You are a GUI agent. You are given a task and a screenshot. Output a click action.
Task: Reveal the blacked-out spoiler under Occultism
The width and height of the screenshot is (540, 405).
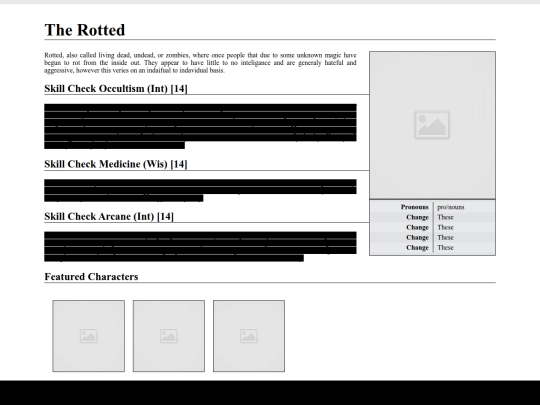coord(200,126)
